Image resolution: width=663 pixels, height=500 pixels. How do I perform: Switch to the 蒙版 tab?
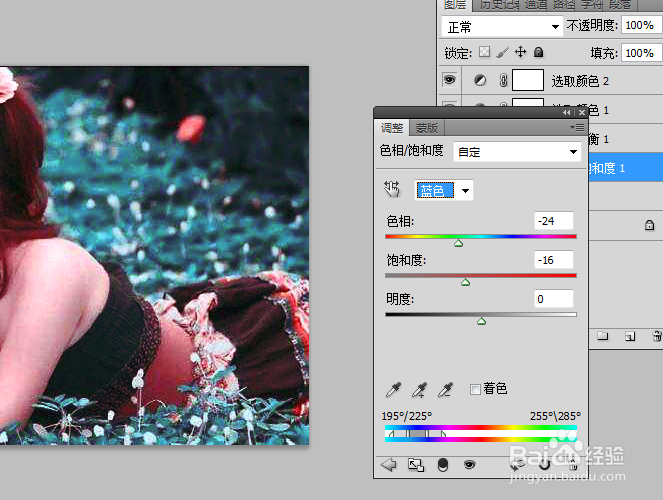point(427,128)
